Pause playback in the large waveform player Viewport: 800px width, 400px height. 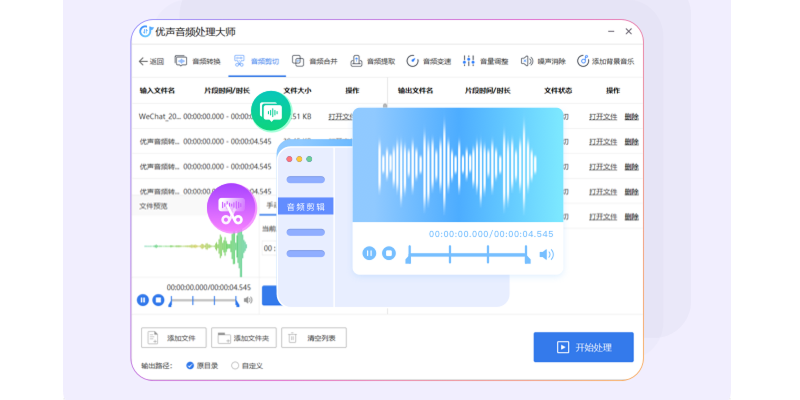(369, 254)
